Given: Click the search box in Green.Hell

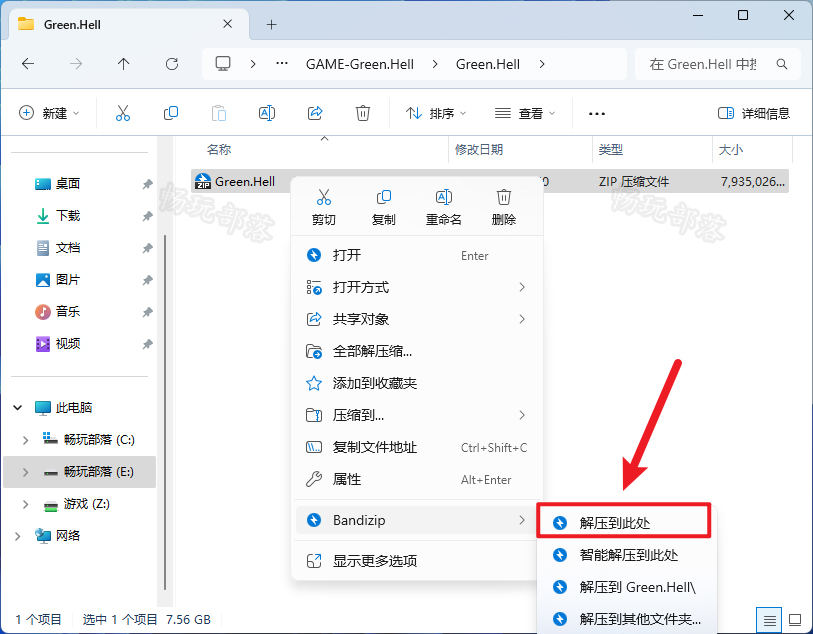Looking at the screenshot, I should (718, 64).
